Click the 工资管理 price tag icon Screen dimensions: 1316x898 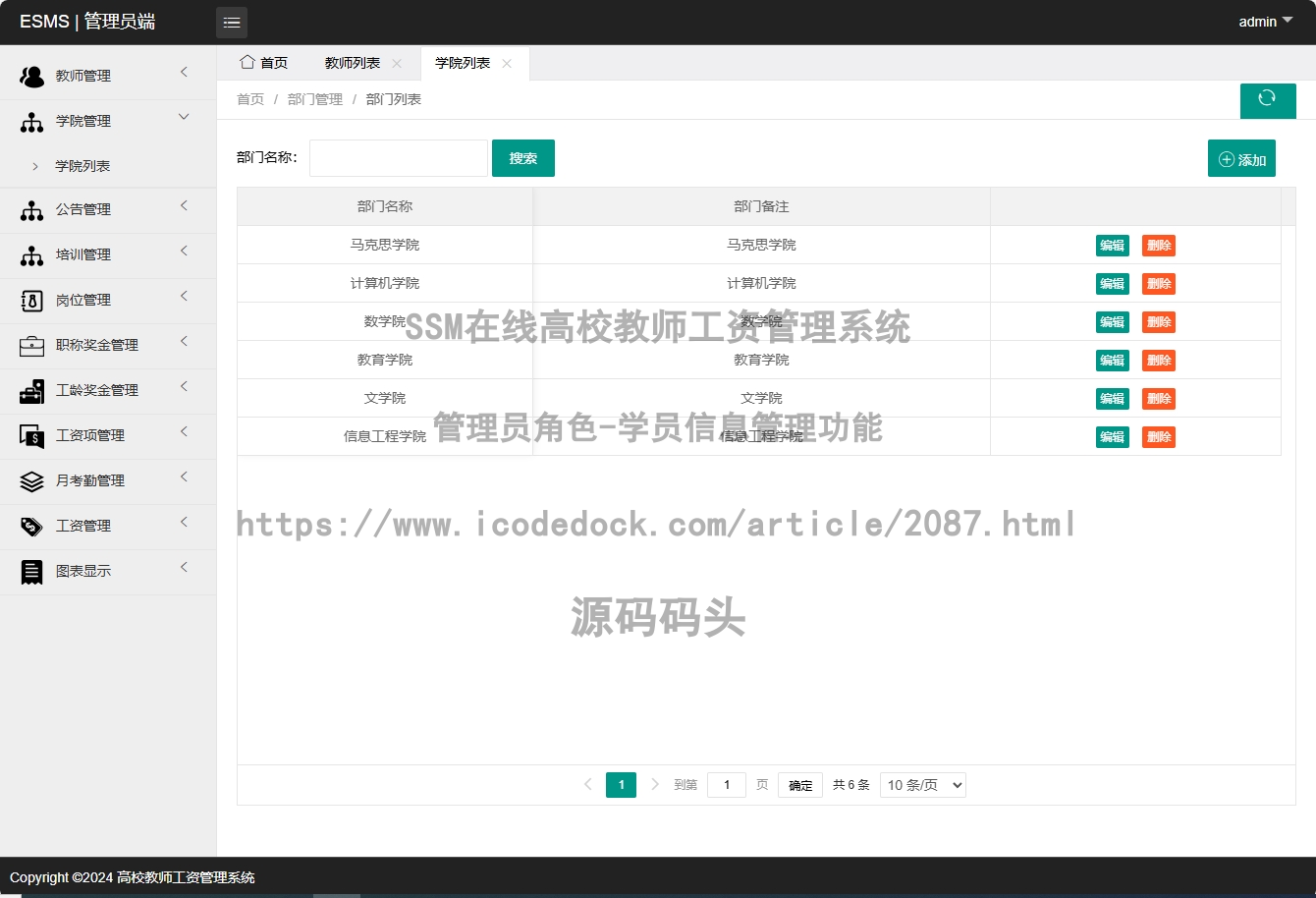[31, 527]
